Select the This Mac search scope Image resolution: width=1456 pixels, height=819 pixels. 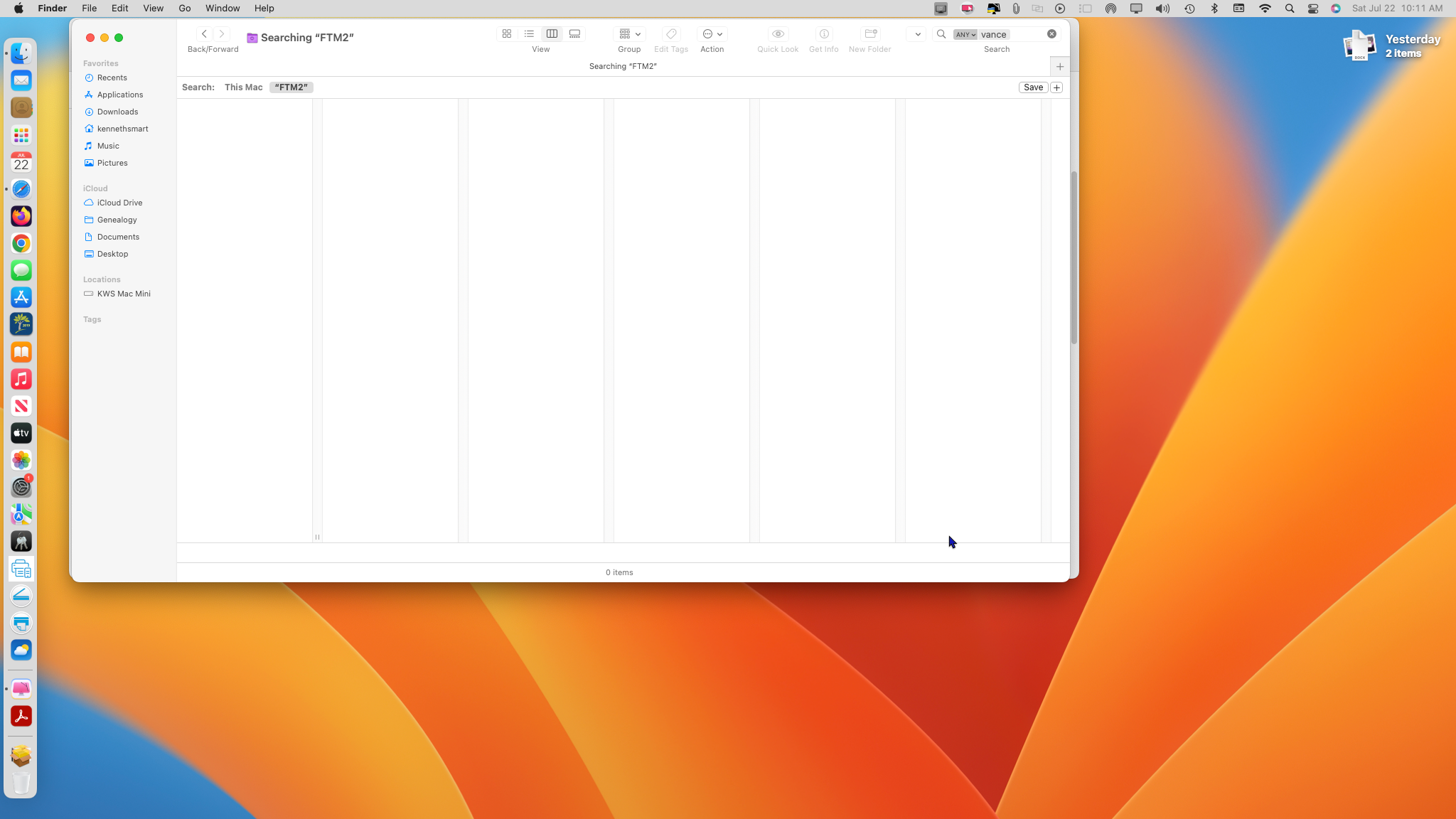coord(243,87)
